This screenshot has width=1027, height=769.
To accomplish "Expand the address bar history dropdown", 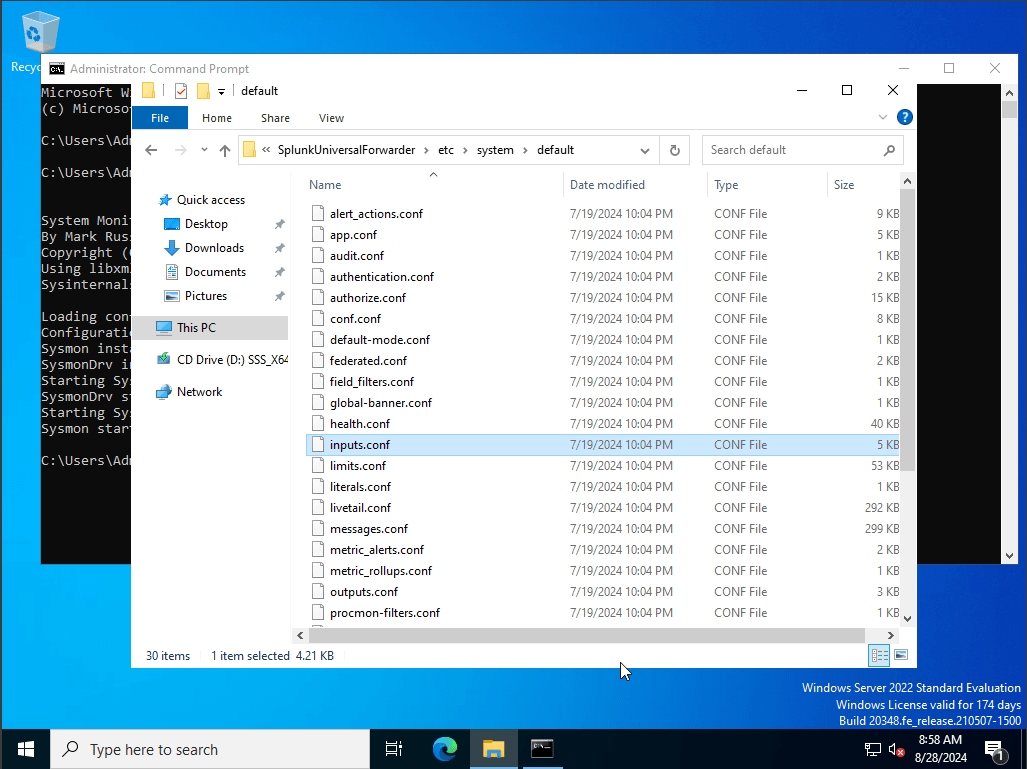I will click(x=644, y=151).
